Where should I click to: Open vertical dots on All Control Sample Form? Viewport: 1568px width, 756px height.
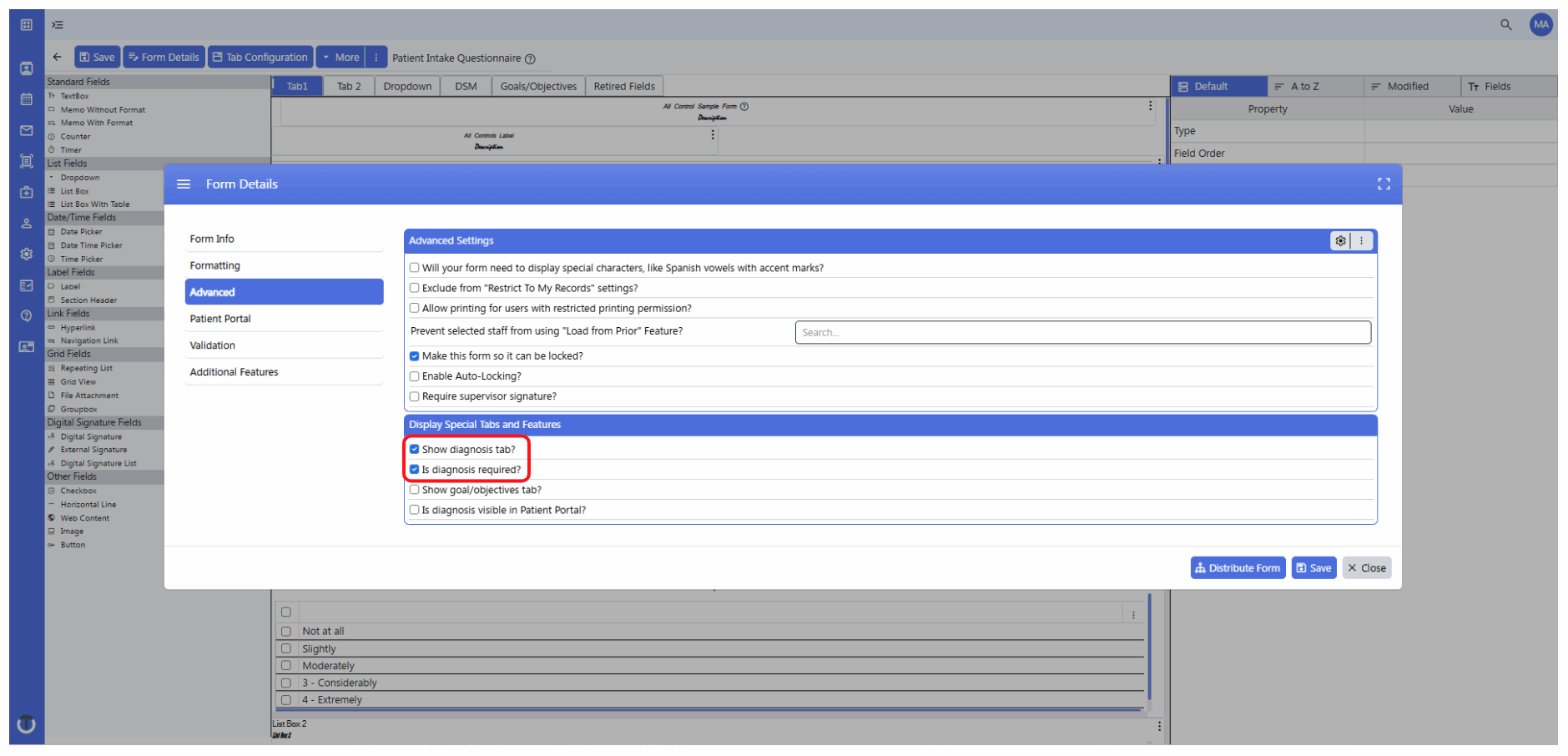click(1150, 106)
